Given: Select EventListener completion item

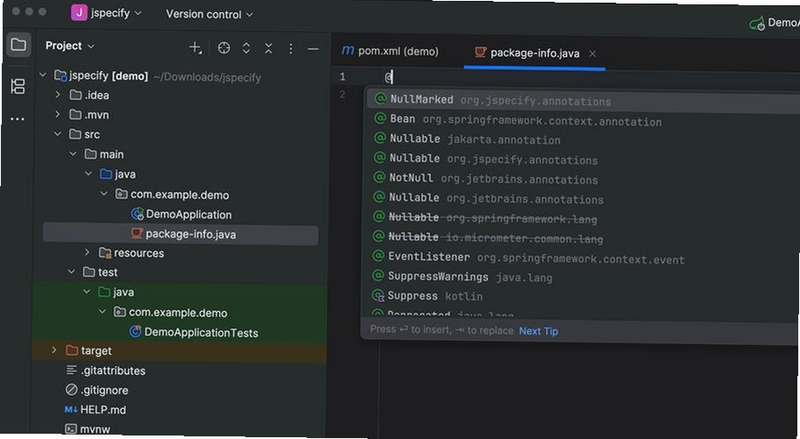Looking at the screenshot, I should click(582, 257).
